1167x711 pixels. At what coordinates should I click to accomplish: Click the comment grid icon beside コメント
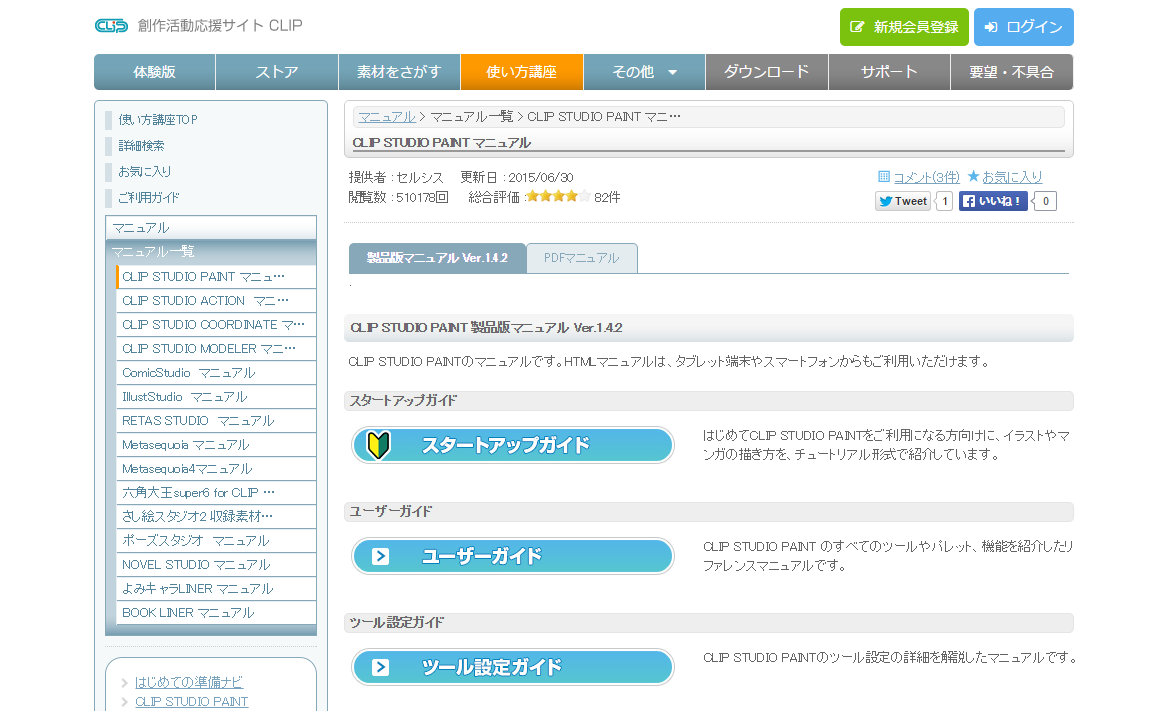(884, 176)
